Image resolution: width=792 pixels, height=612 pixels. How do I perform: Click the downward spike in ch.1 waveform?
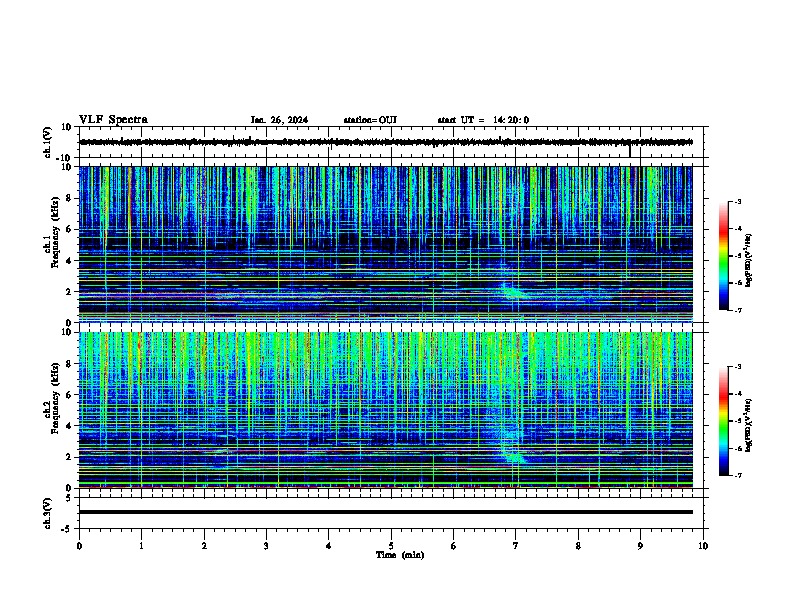(x=630, y=150)
